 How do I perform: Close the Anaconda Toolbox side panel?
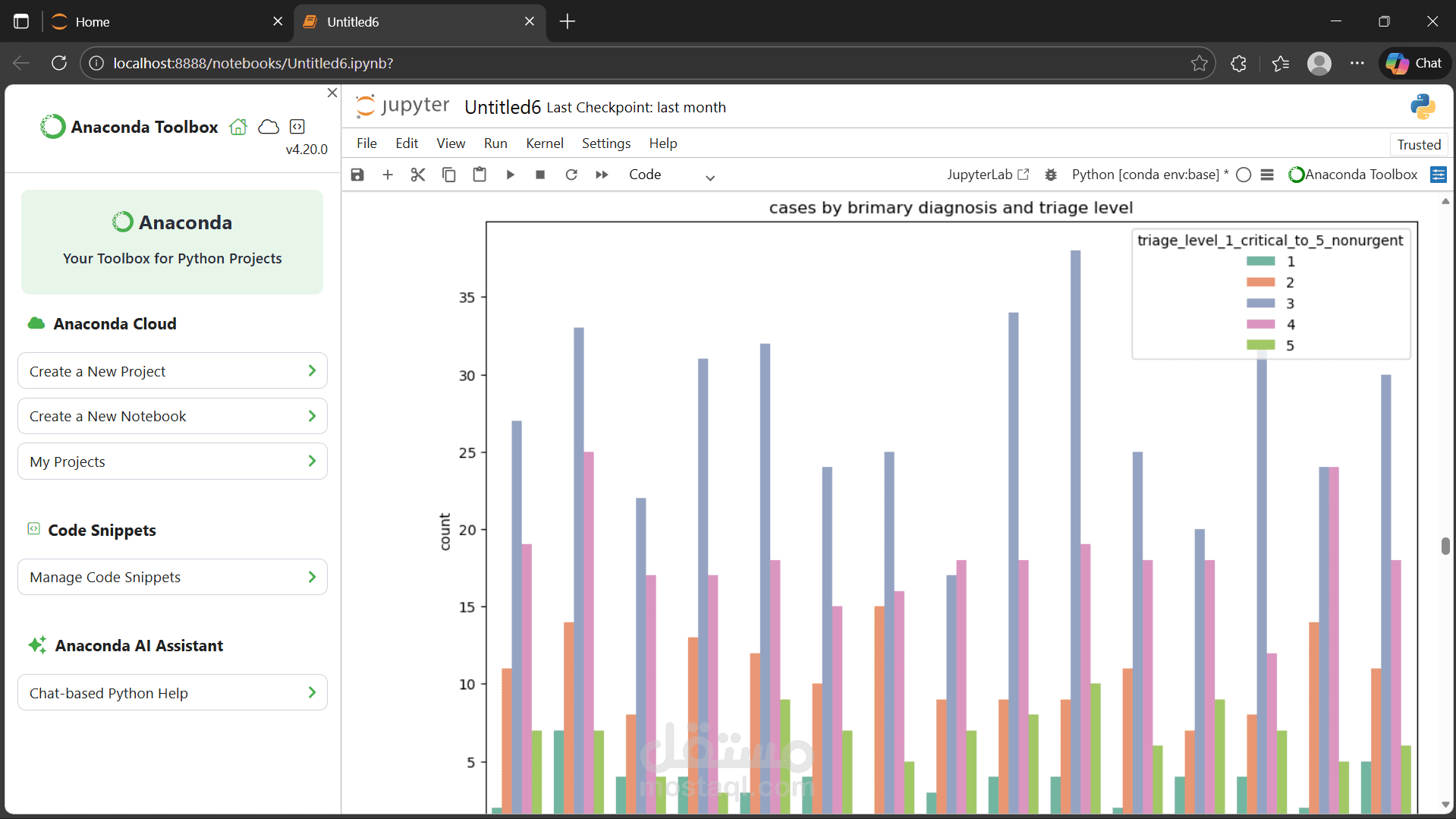[332, 93]
